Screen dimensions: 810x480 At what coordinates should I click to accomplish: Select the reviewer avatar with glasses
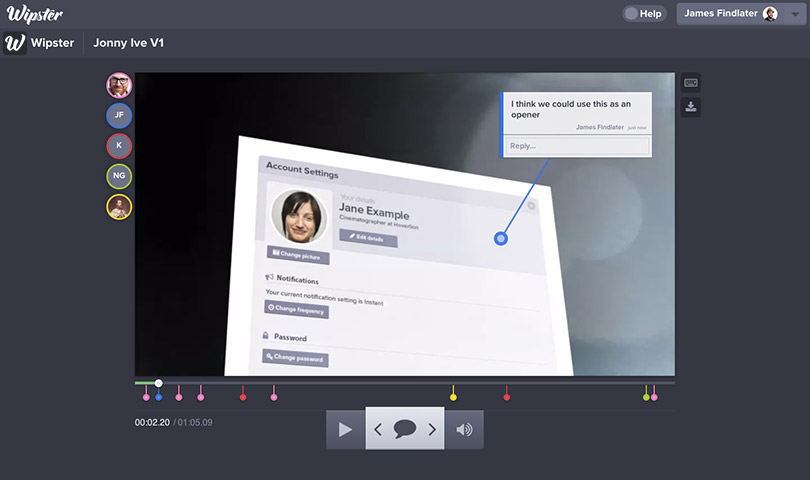click(x=119, y=85)
